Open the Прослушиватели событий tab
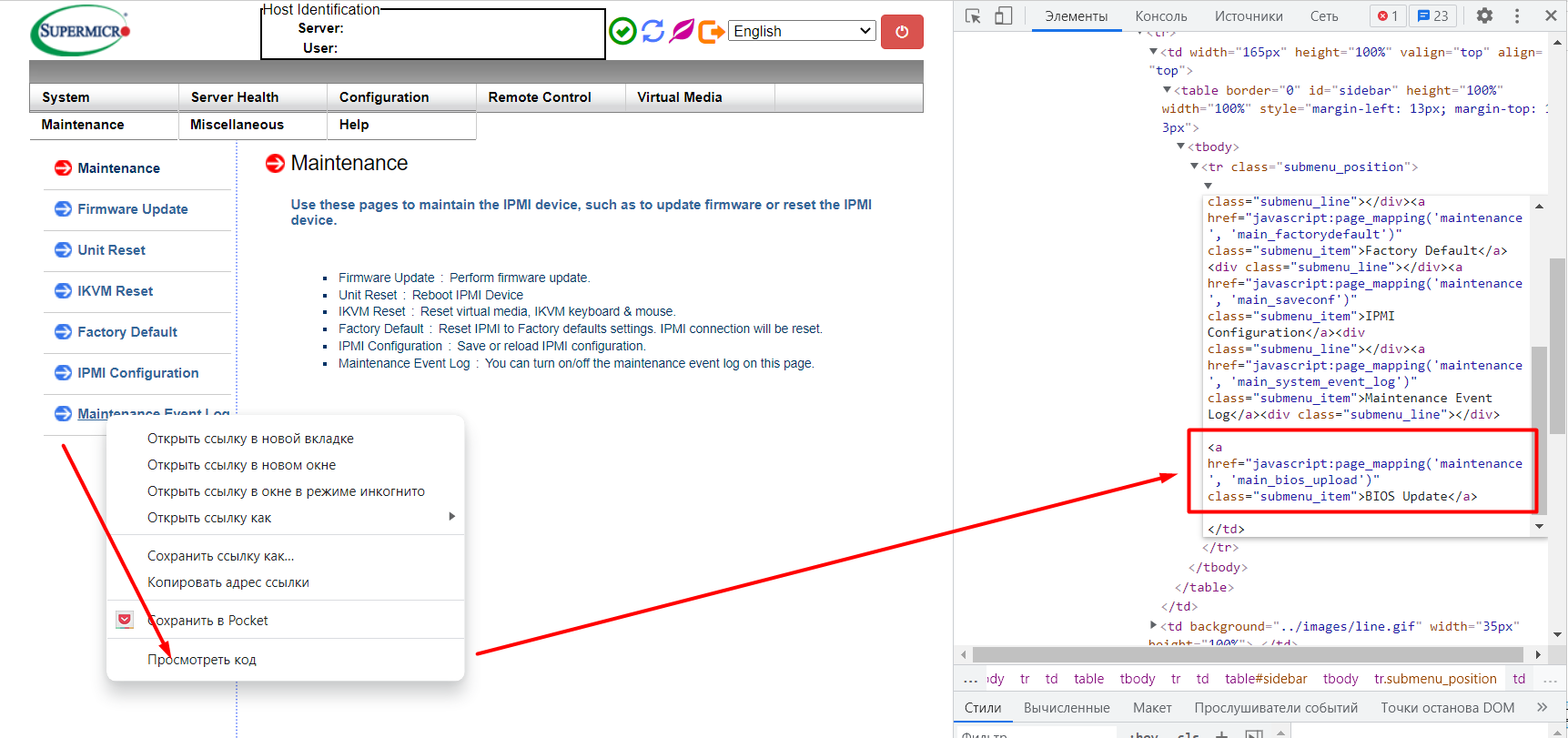 (1276, 707)
